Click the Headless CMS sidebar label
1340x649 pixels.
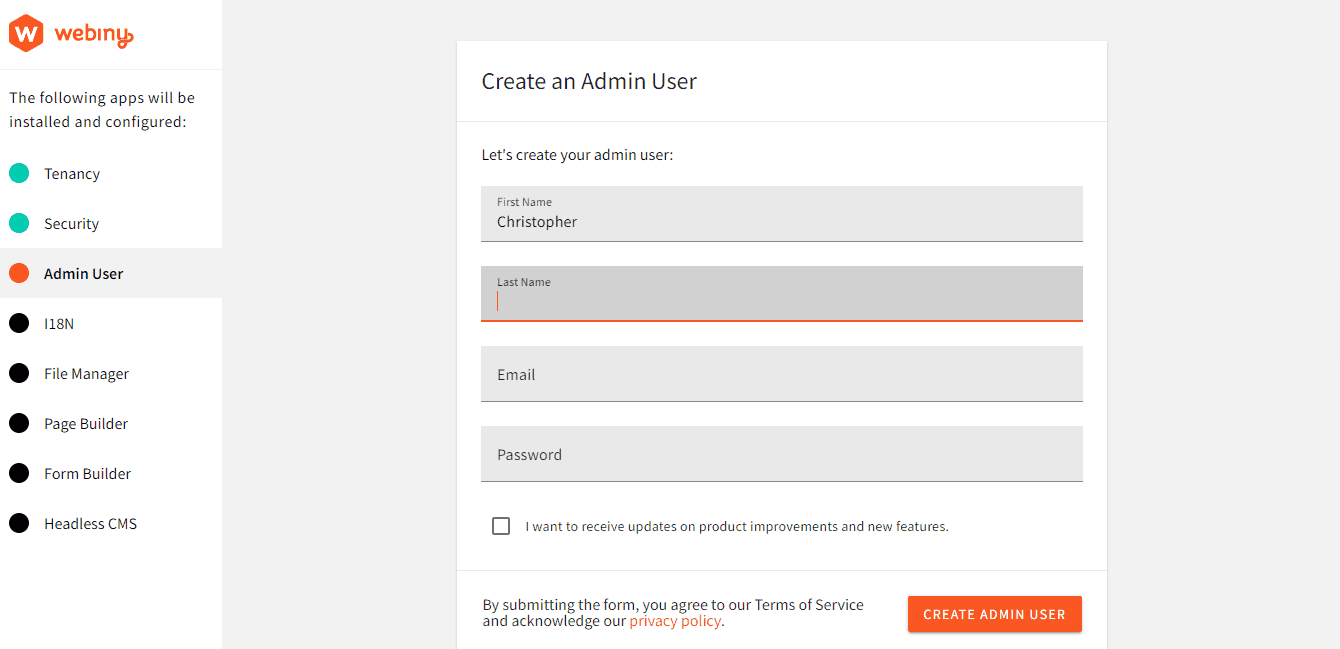(90, 523)
